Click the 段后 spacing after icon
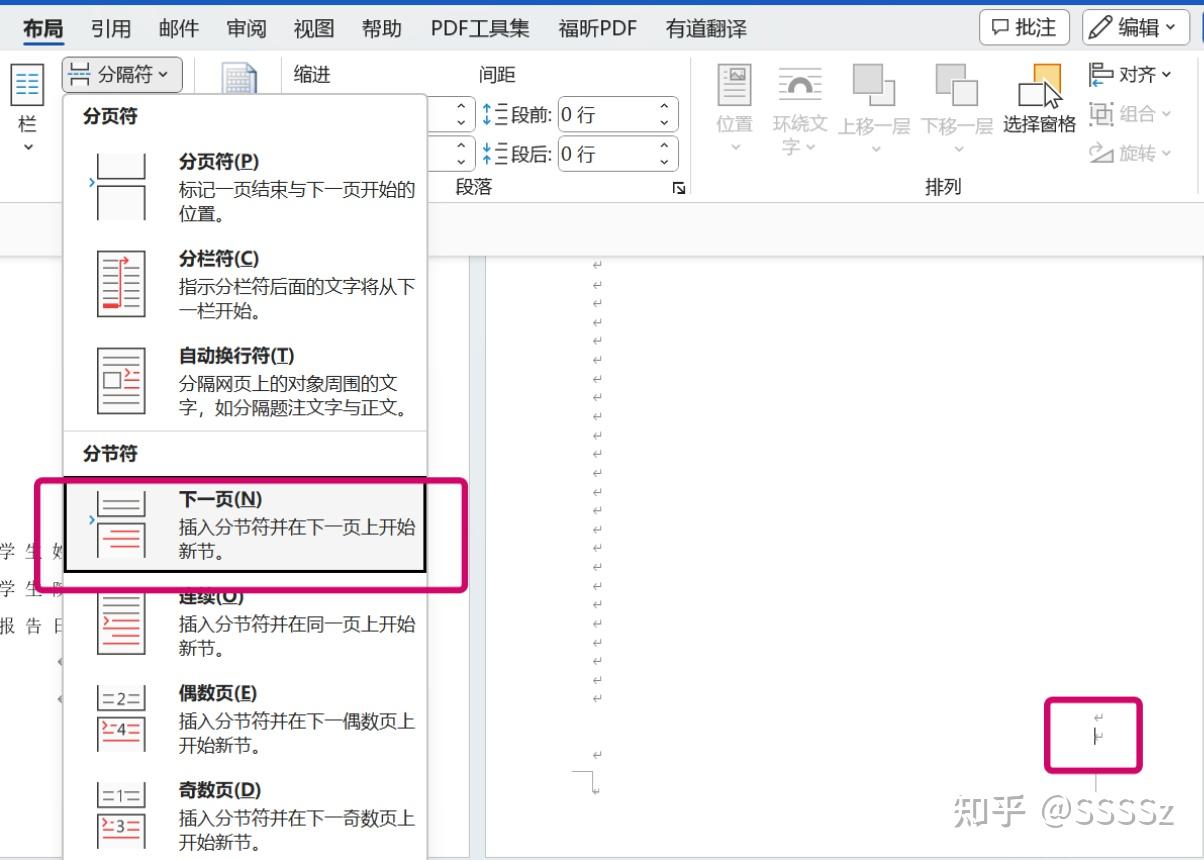The image size is (1204, 860). tap(495, 154)
